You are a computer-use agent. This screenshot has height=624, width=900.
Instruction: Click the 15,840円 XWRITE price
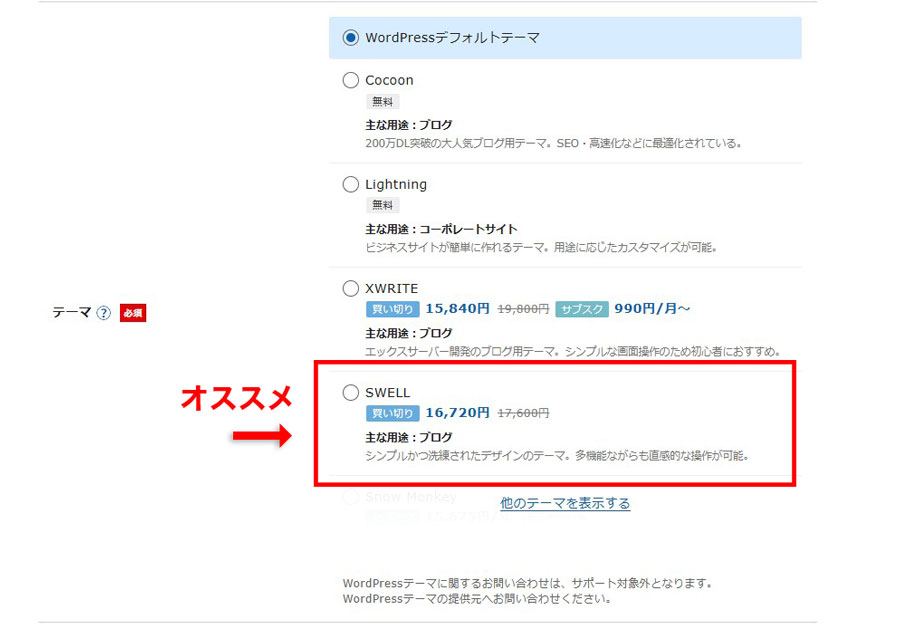coord(457,309)
